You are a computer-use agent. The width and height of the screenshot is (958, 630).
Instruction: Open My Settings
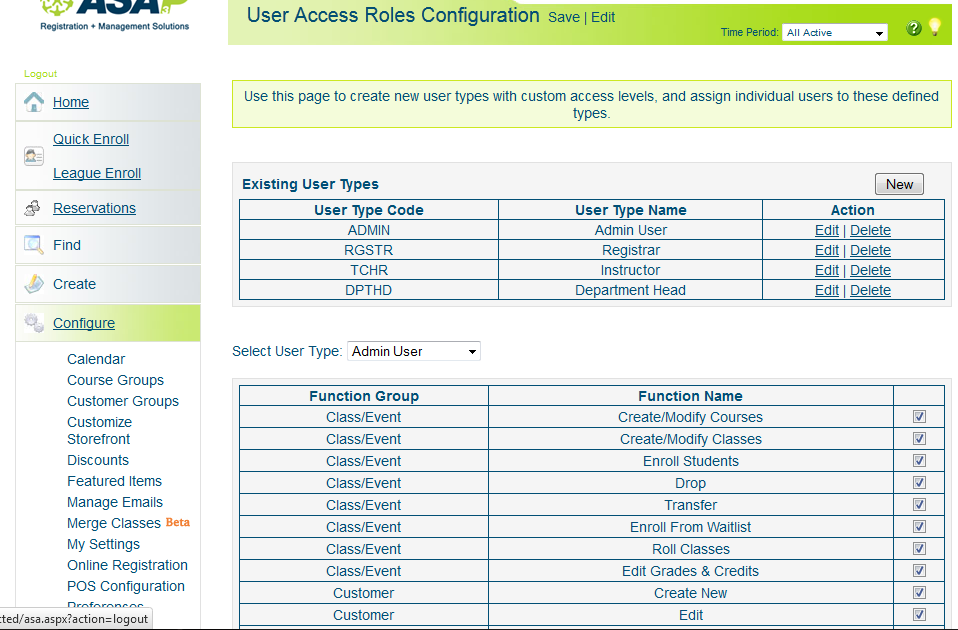click(103, 544)
